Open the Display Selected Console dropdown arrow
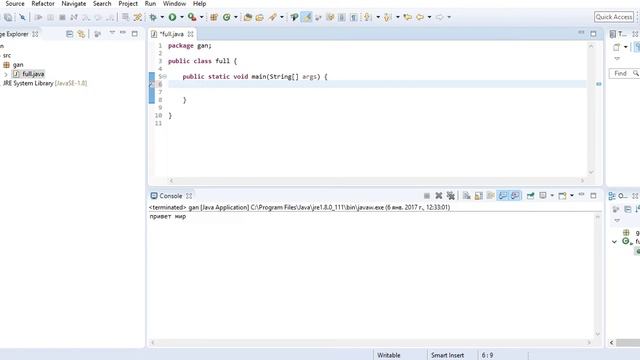This screenshot has height=360, width=640. click(552, 196)
